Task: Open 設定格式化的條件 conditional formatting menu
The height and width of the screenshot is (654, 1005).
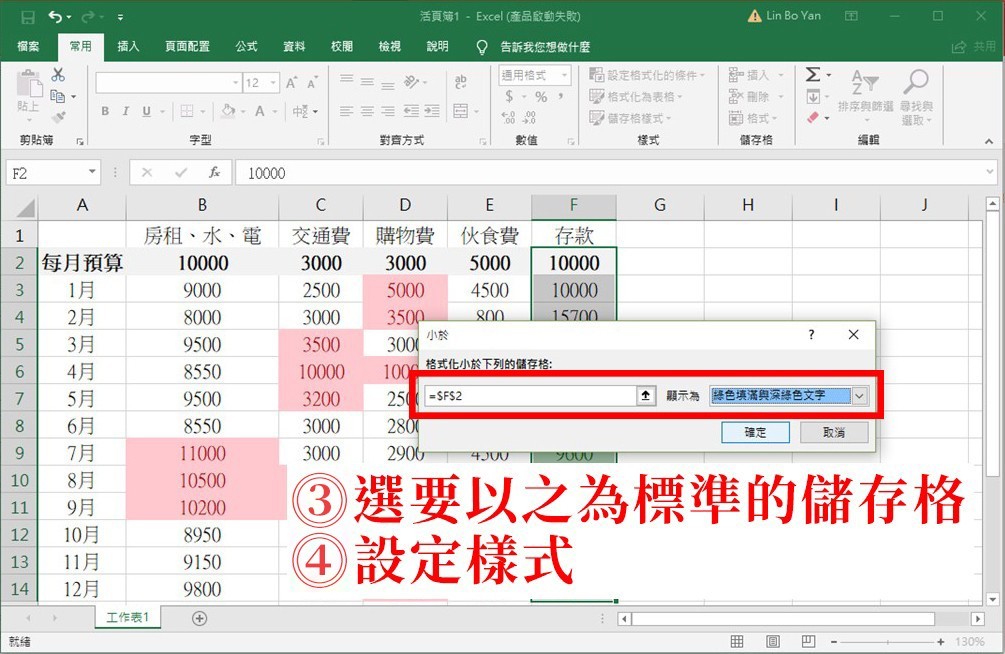Action: [647, 75]
